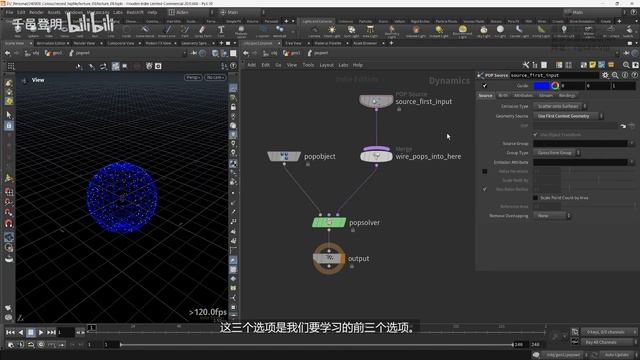Switch to the Attributes parameter tab
640x360 pixels.
coord(523,96)
